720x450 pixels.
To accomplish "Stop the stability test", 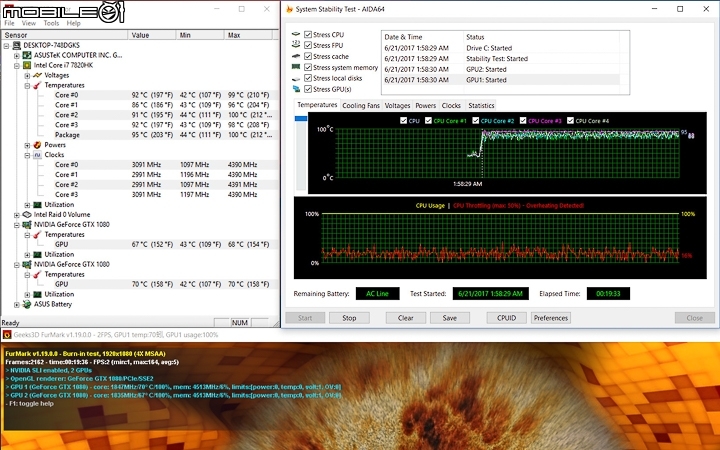I will [349, 318].
